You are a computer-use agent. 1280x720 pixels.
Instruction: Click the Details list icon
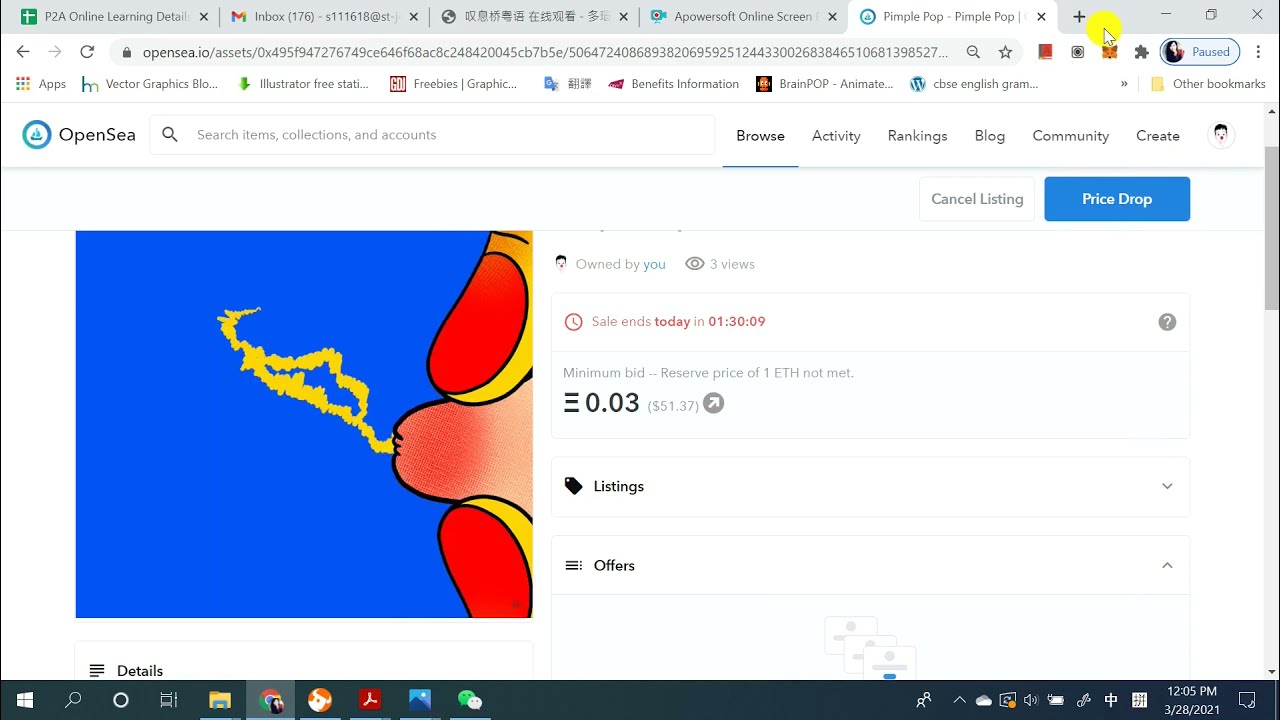click(97, 671)
